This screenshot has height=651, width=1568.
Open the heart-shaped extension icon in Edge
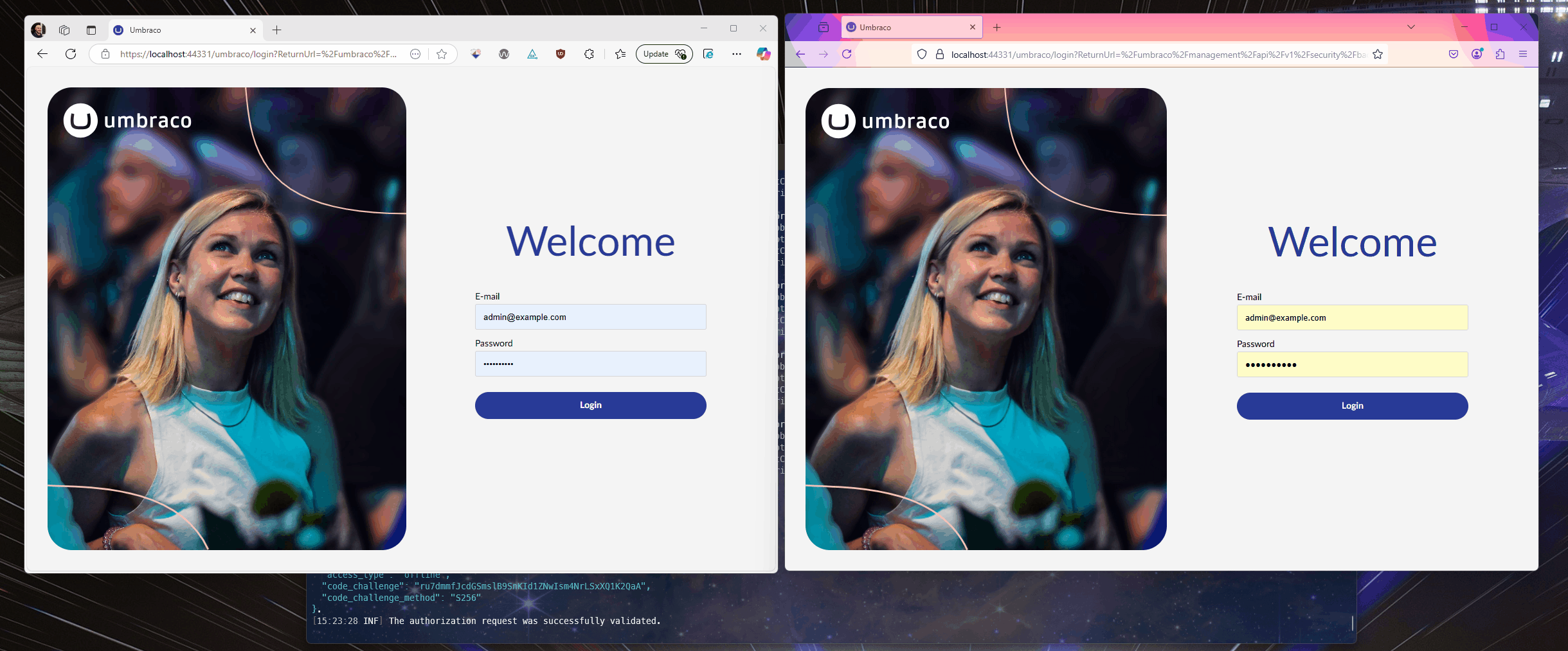(x=476, y=54)
